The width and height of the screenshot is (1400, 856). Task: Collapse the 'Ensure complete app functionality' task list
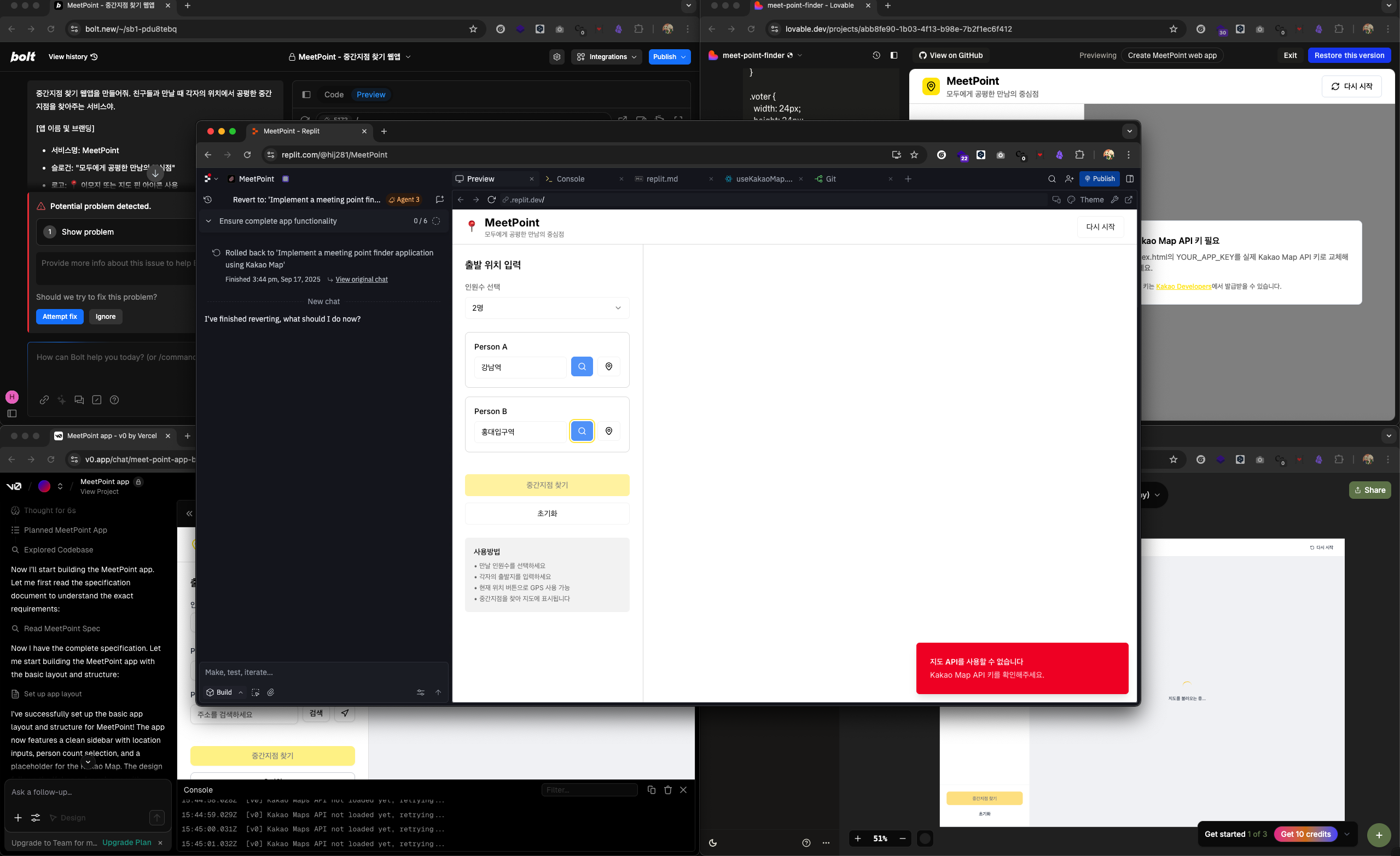(208, 221)
